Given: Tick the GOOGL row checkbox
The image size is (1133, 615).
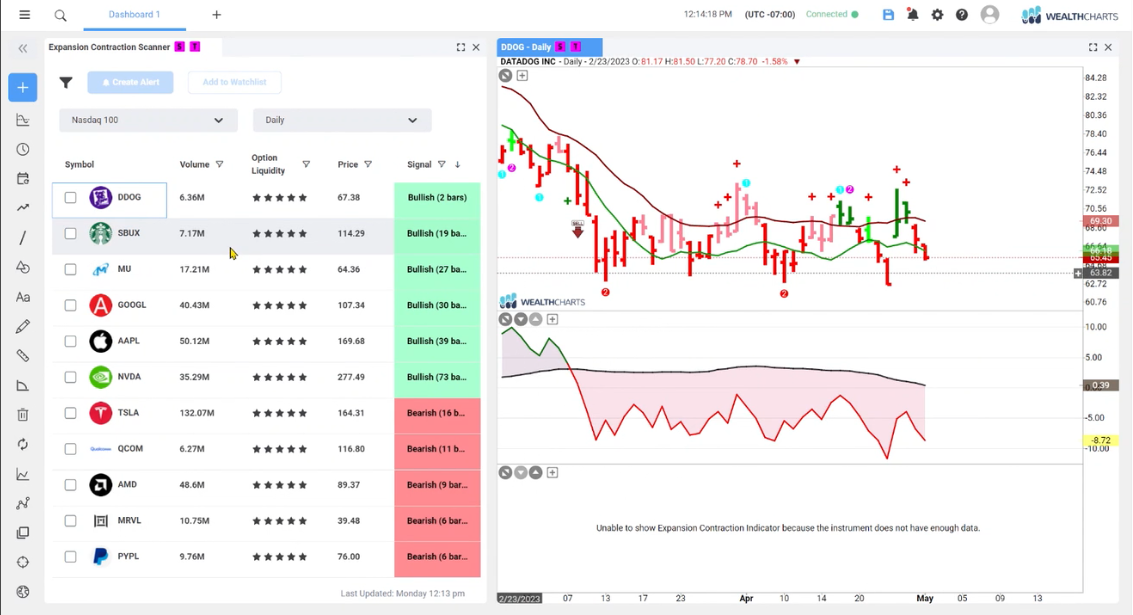Looking at the screenshot, I should [70, 305].
